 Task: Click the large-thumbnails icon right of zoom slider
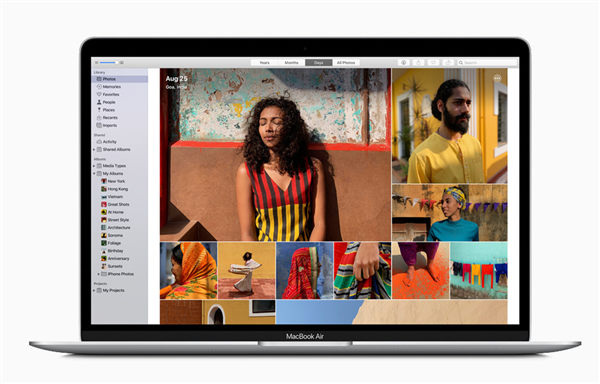[121, 63]
